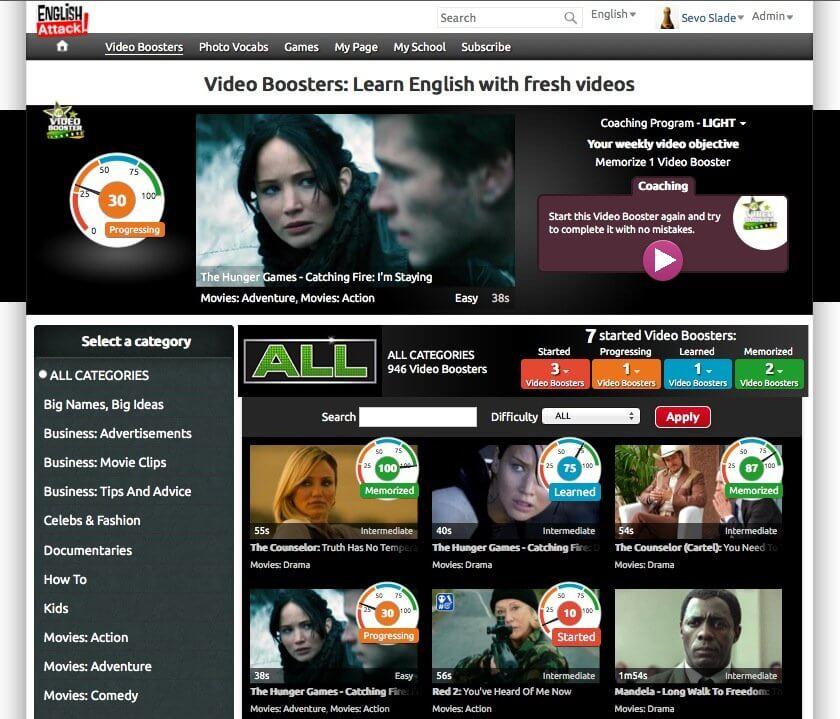Expand Coaching Program LIGHT dropdown
The width and height of the screenshot is (840, 719).
click(673, 123)
